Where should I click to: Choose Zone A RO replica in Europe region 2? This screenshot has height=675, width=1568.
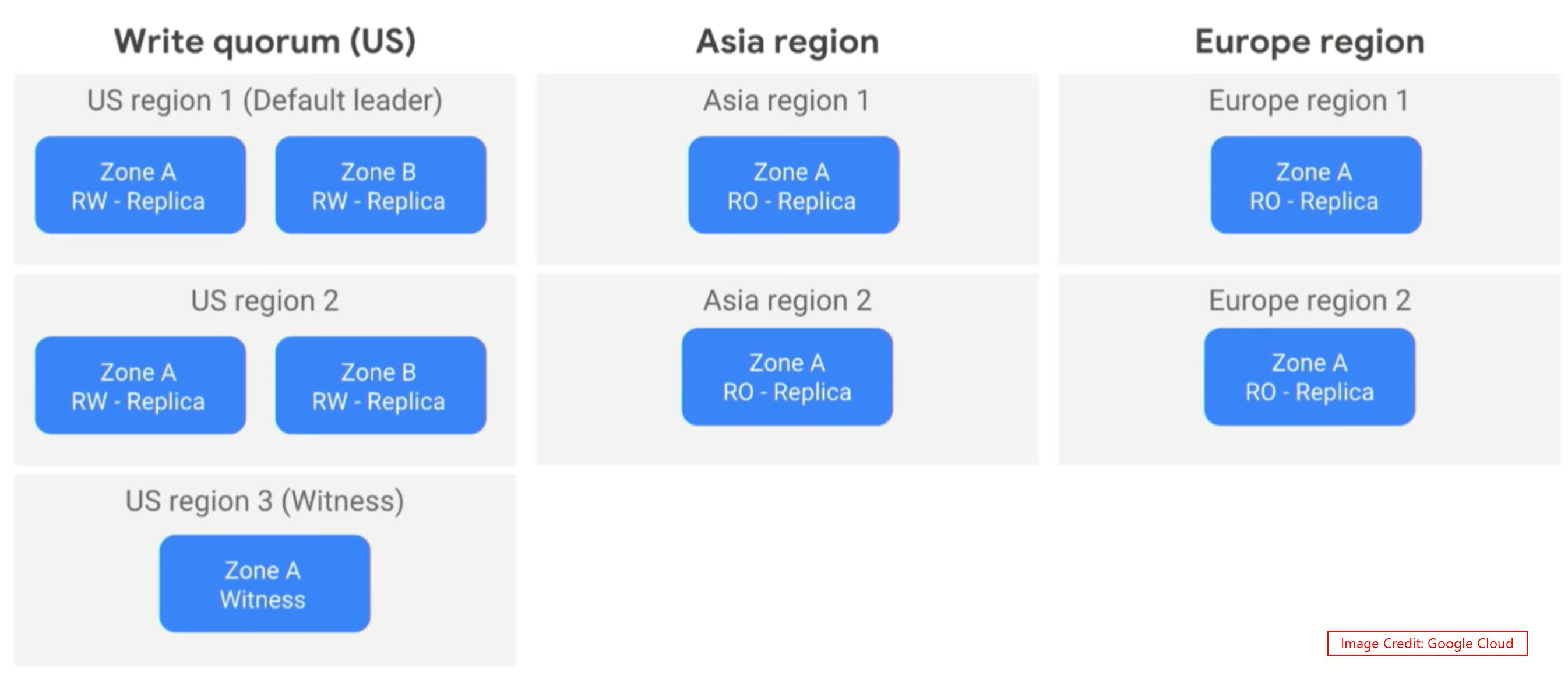pos(1309,377)
